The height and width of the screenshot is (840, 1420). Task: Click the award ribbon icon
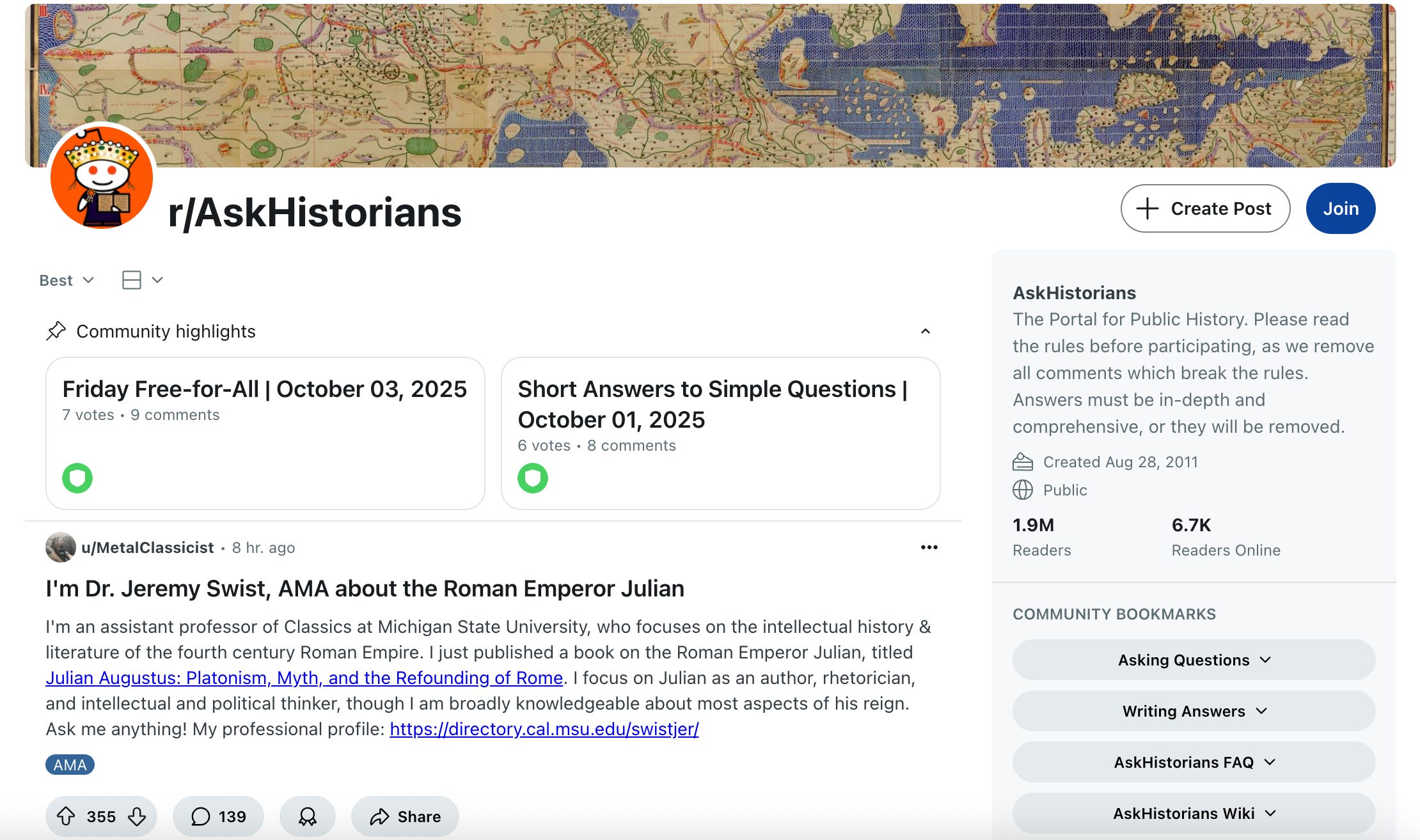[308, 816]
